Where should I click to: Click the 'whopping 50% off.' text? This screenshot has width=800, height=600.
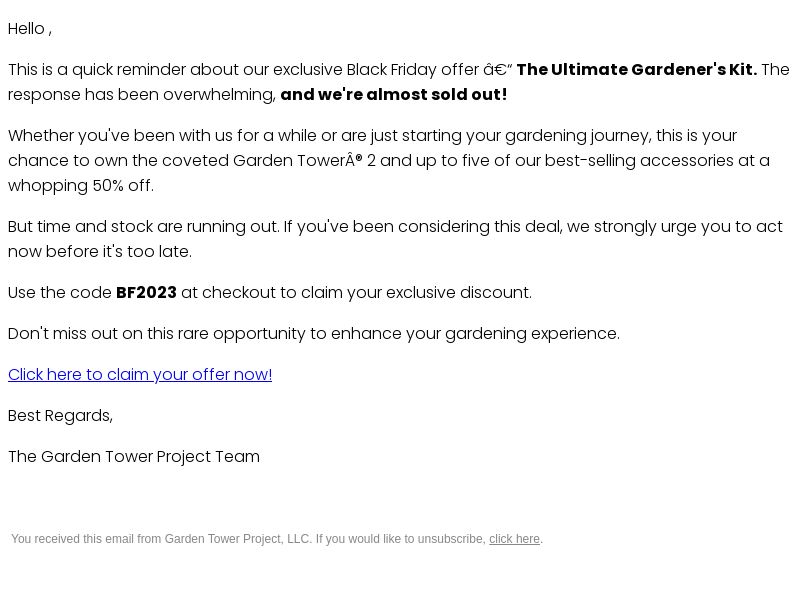[x=81, y=185]
